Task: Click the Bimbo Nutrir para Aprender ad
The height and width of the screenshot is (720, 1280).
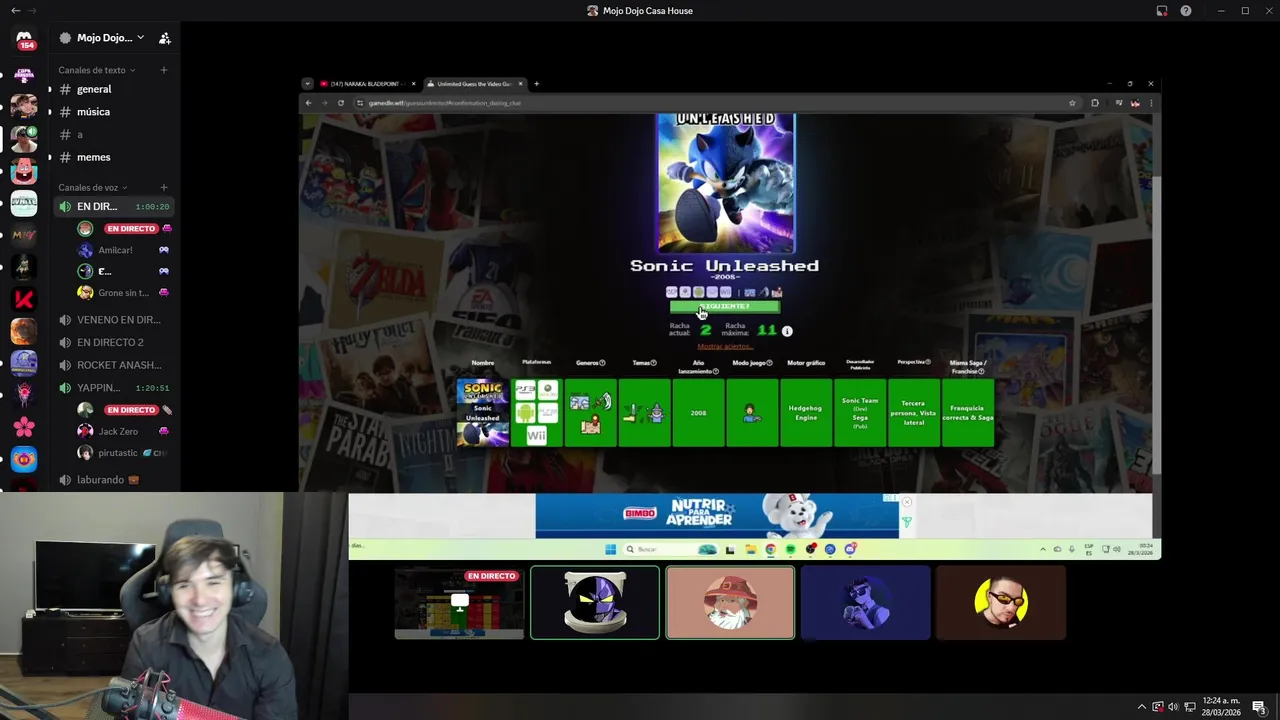Action: pos(717,515)
